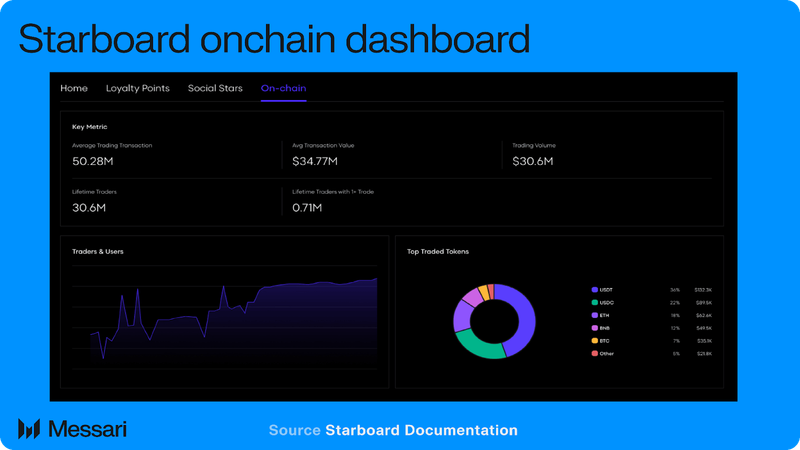The height and width of the screenshot is (450, 800).
Task: Open the Social Stars tab
Action: pos(215,88)
